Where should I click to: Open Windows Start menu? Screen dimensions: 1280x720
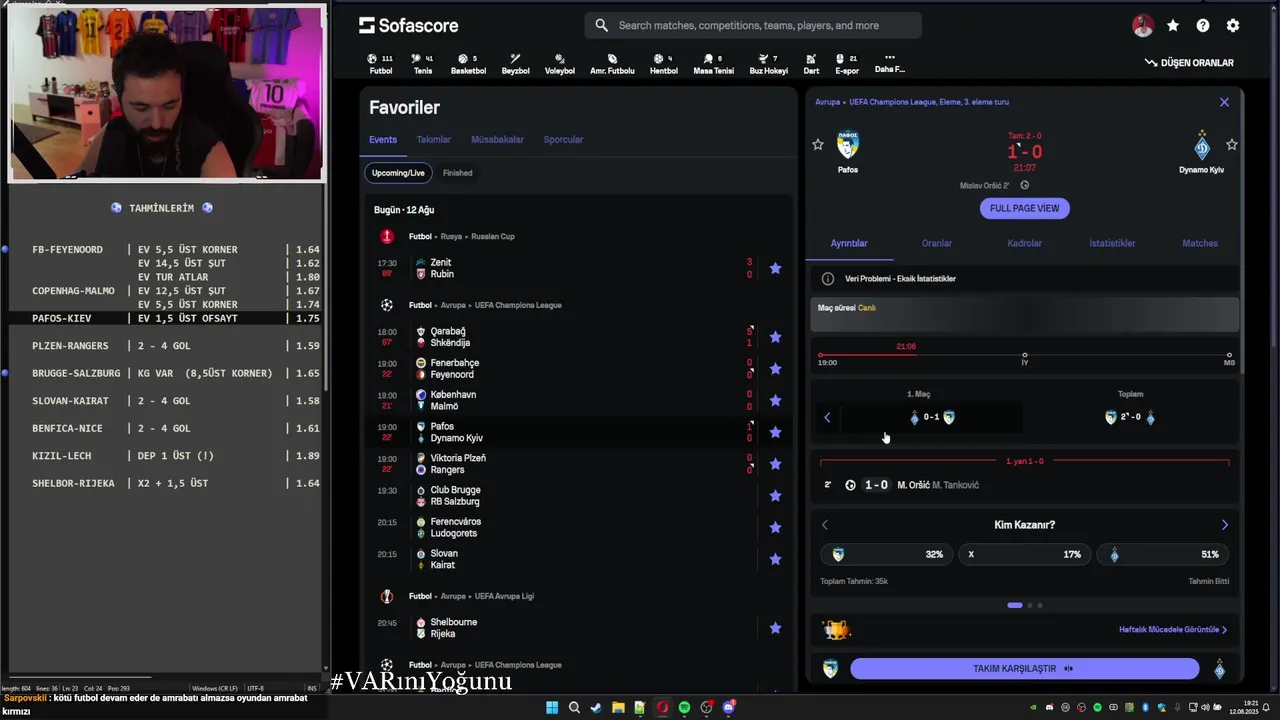552,708
